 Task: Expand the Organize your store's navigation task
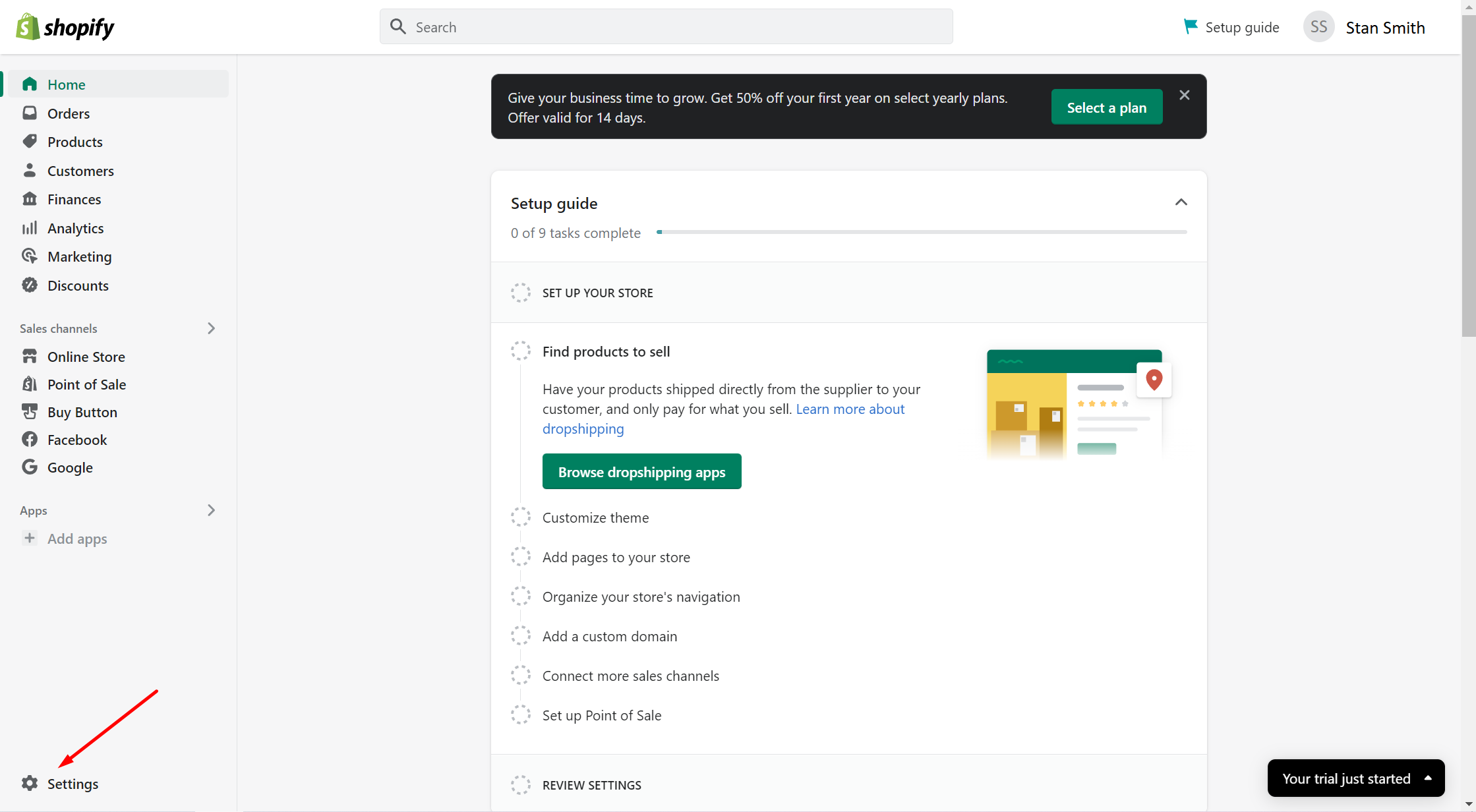point(641,596)
